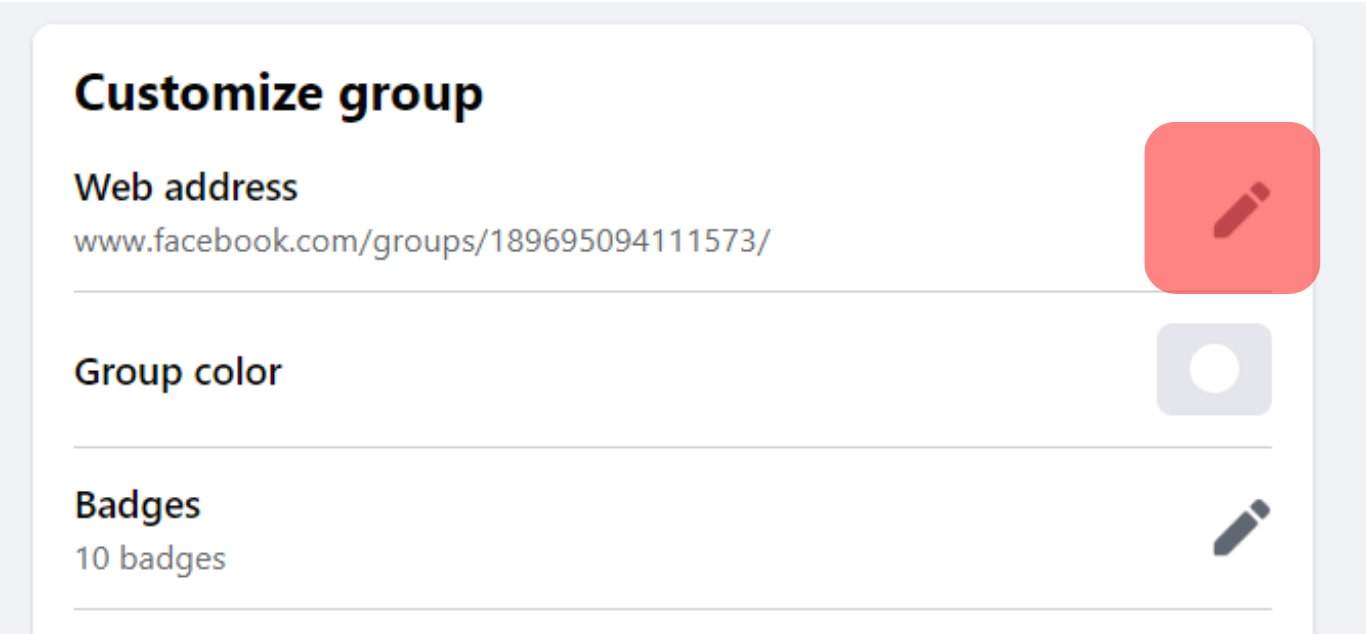1366x634 pixels.
Task: Click the Badges label
Action: [x=138, y=505]
